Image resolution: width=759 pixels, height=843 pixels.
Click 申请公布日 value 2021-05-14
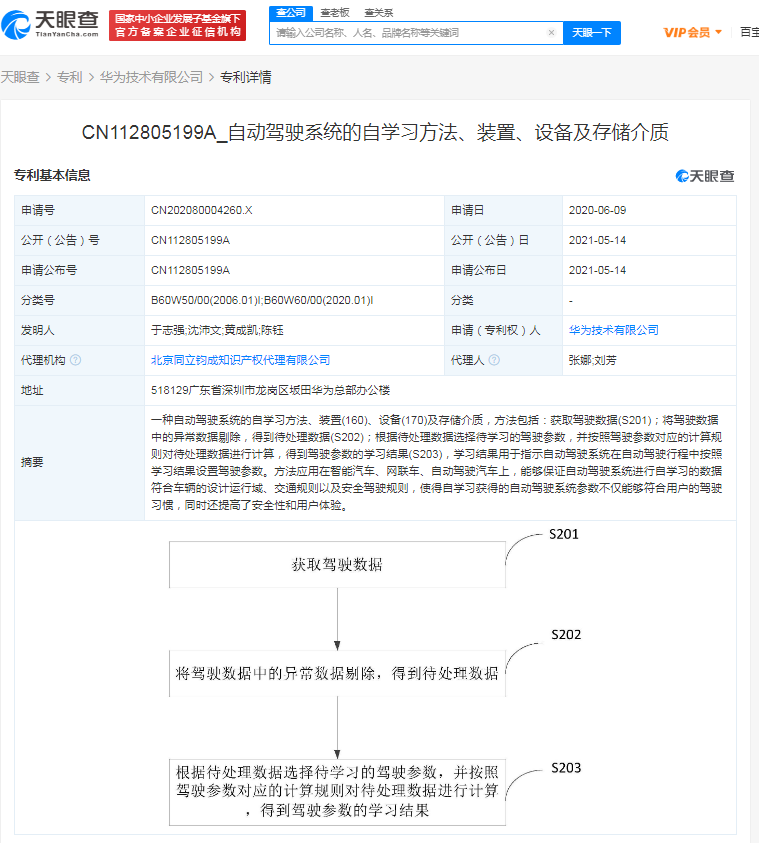point(597,270)
